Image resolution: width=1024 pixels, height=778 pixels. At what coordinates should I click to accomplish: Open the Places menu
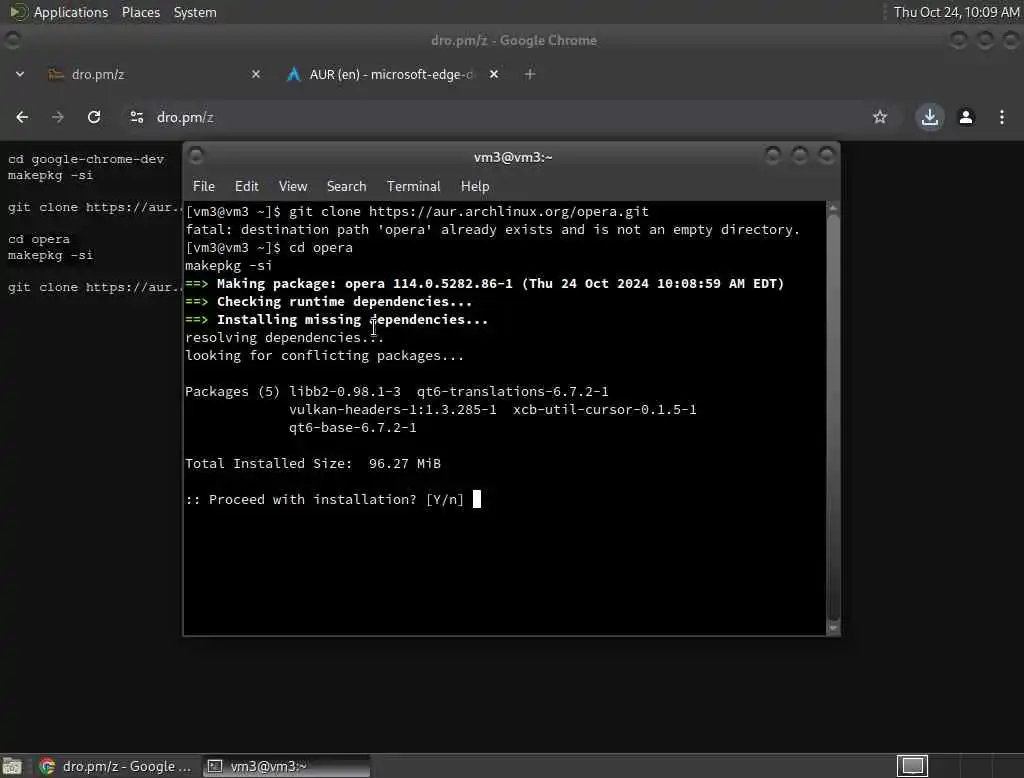[x=141, y=12]
